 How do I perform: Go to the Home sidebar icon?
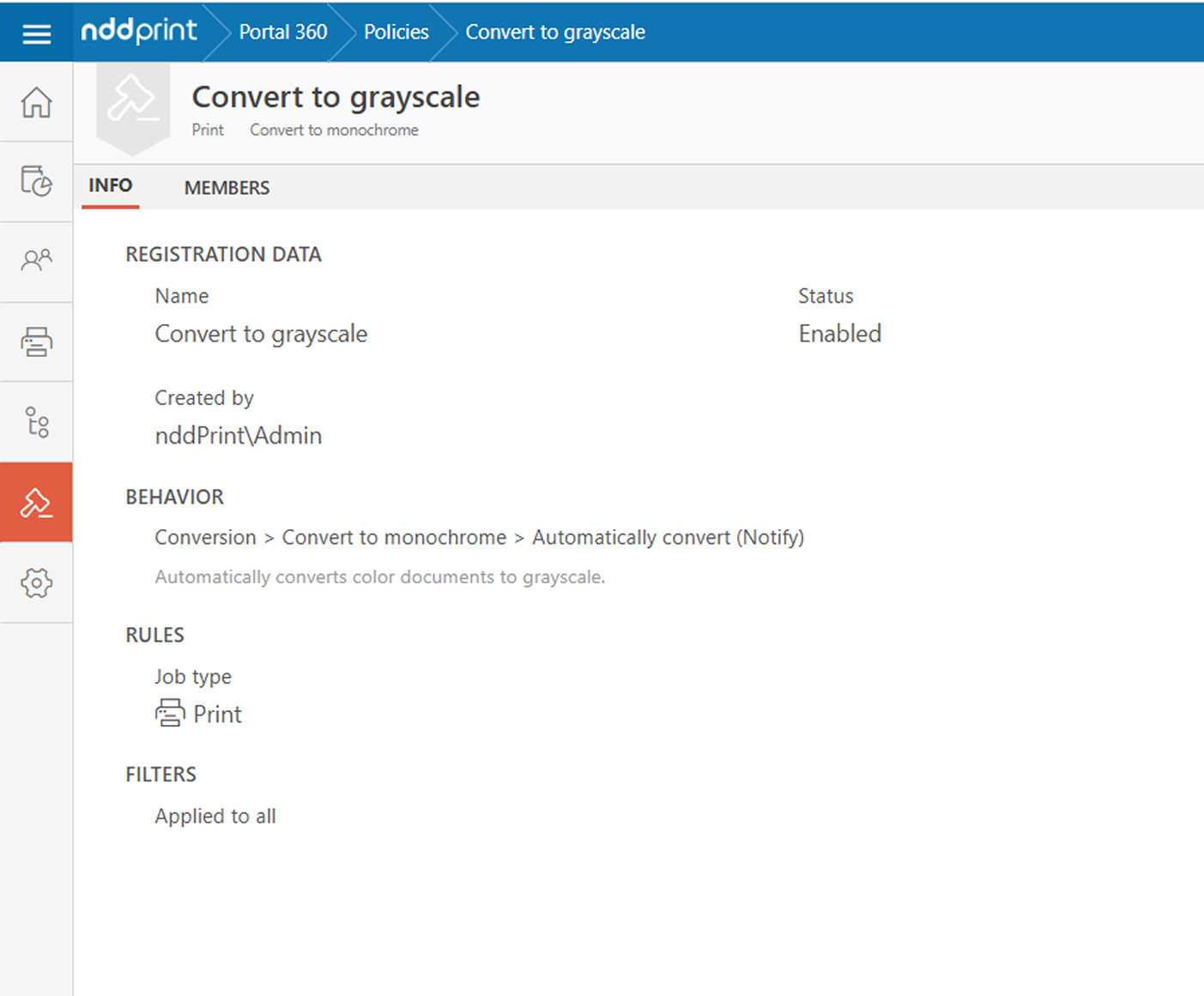point(36,102)
